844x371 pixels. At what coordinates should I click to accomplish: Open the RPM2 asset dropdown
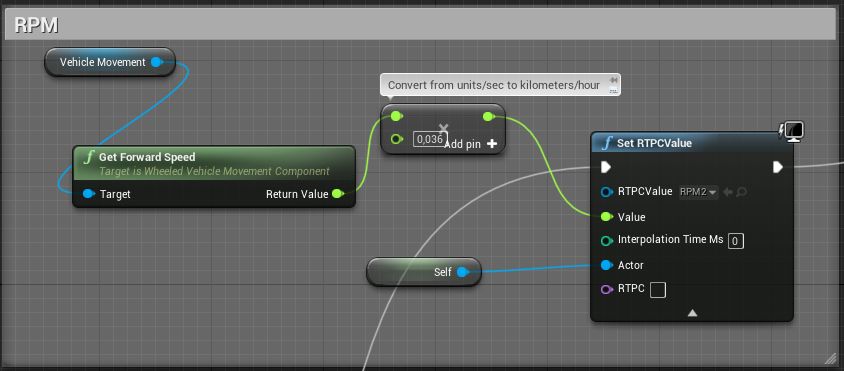tap(698, 192)
